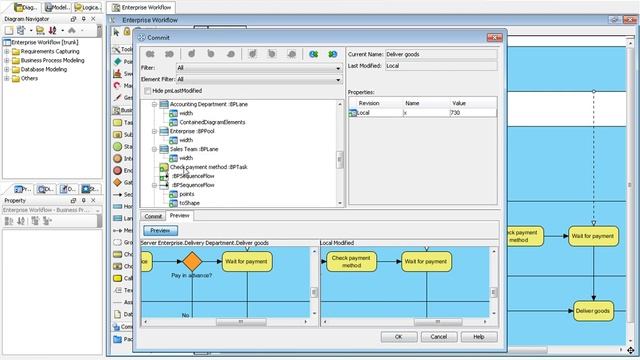Collapse the Sales Team :BPLane node
Screen dimensions: 640x360
click(154, 149)
